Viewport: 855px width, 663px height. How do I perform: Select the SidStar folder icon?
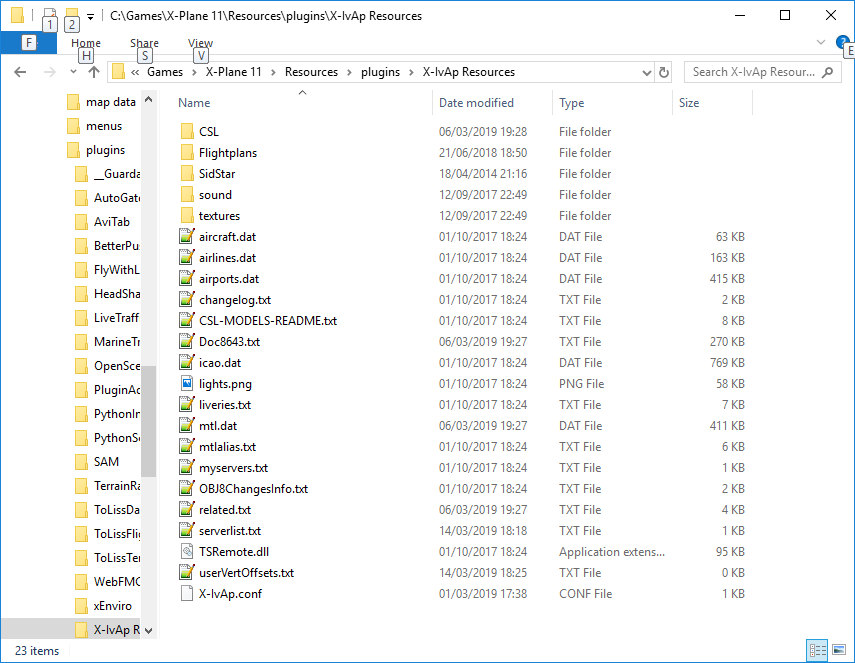coord(186,173)
